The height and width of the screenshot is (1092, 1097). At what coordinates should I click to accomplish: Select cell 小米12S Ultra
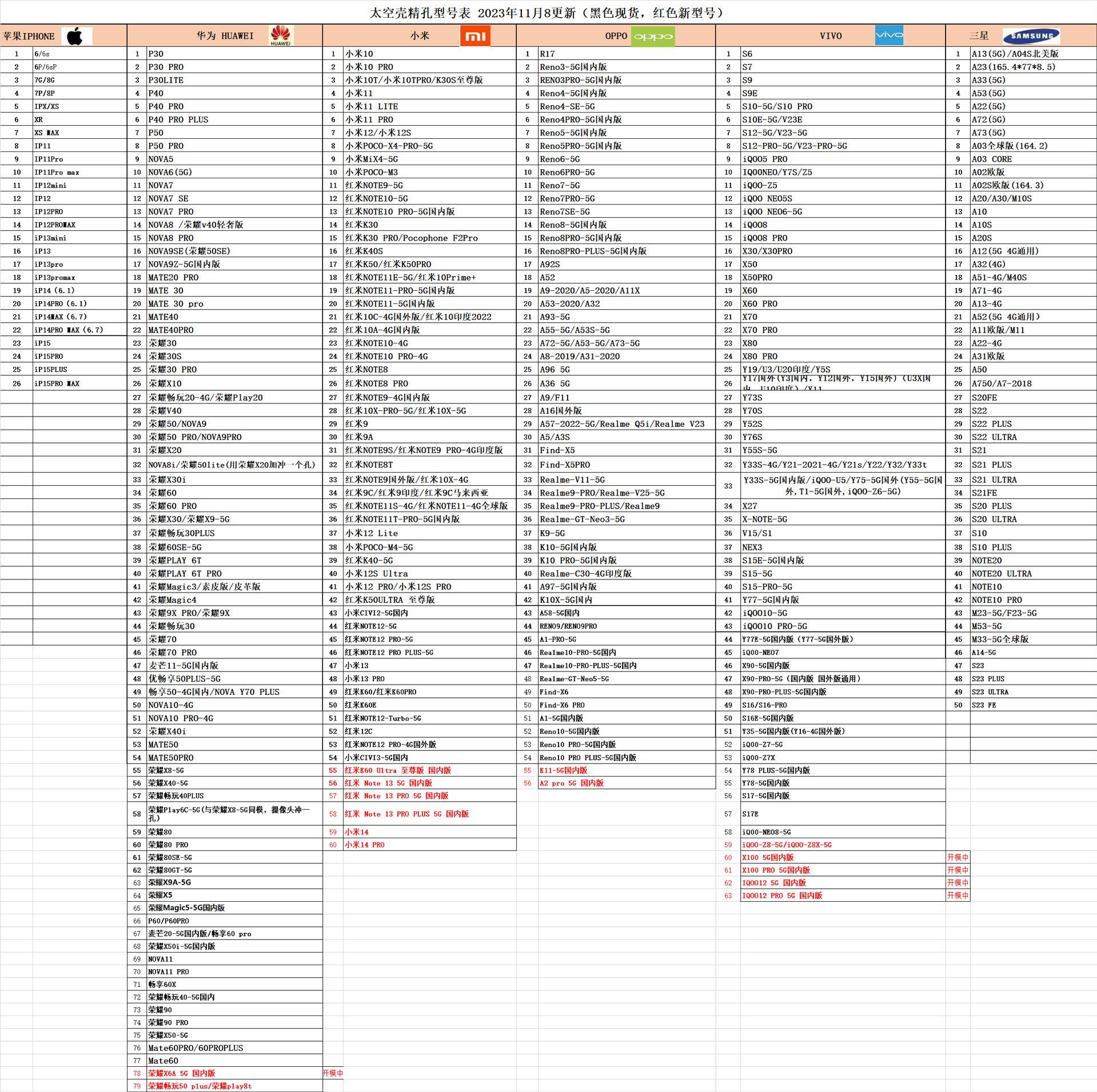[x=429, y=574]
